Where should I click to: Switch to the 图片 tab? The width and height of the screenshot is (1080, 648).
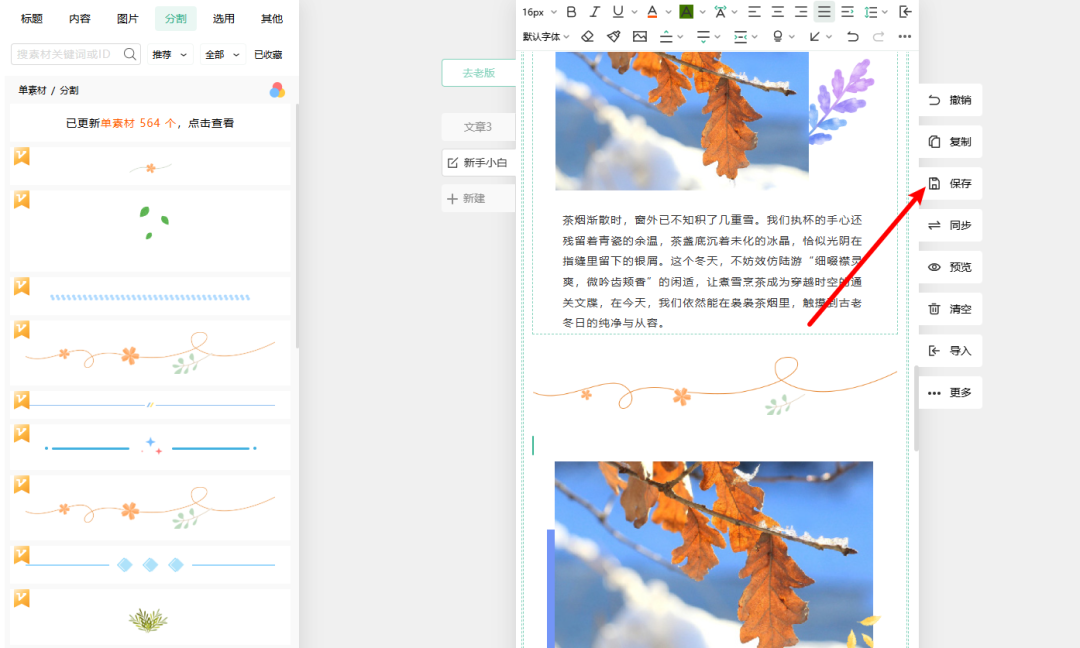tap(128, 19)
